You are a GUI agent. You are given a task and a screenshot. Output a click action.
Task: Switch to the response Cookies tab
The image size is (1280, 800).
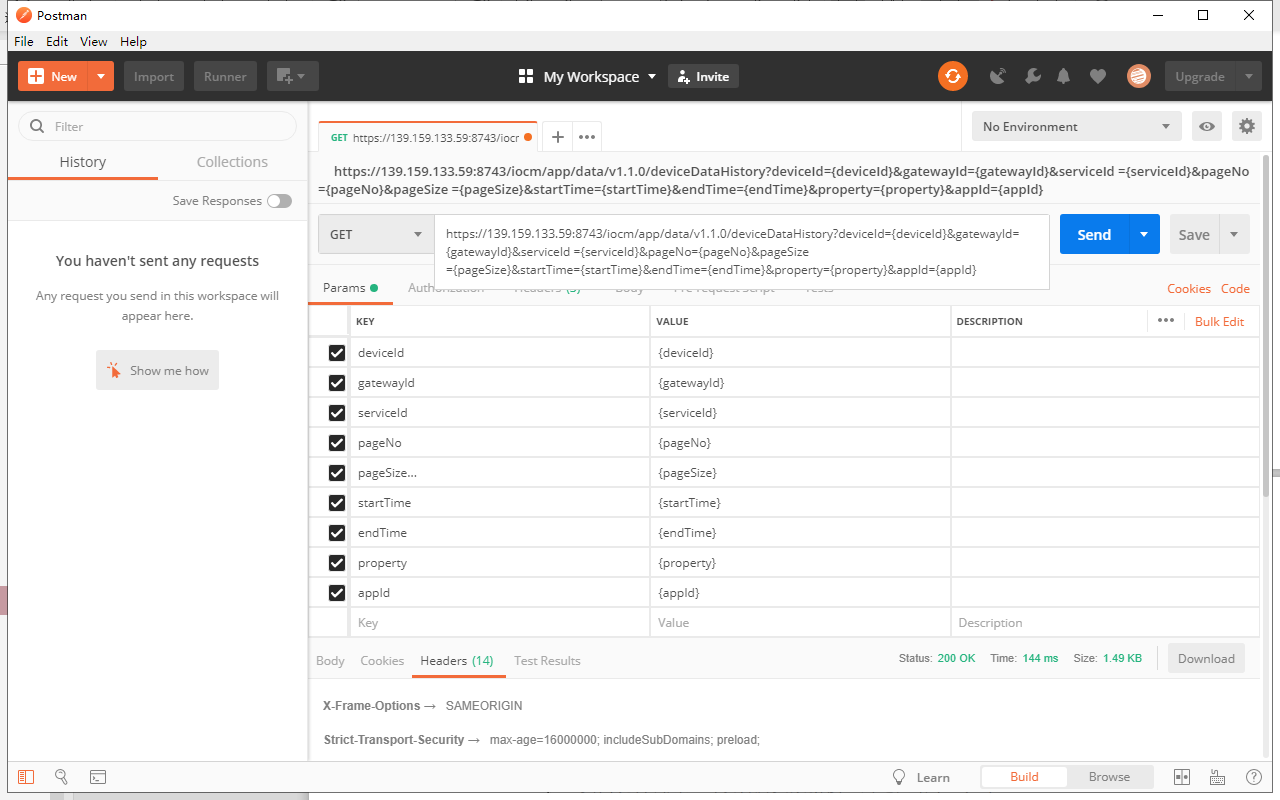click(x=382, y=660)
